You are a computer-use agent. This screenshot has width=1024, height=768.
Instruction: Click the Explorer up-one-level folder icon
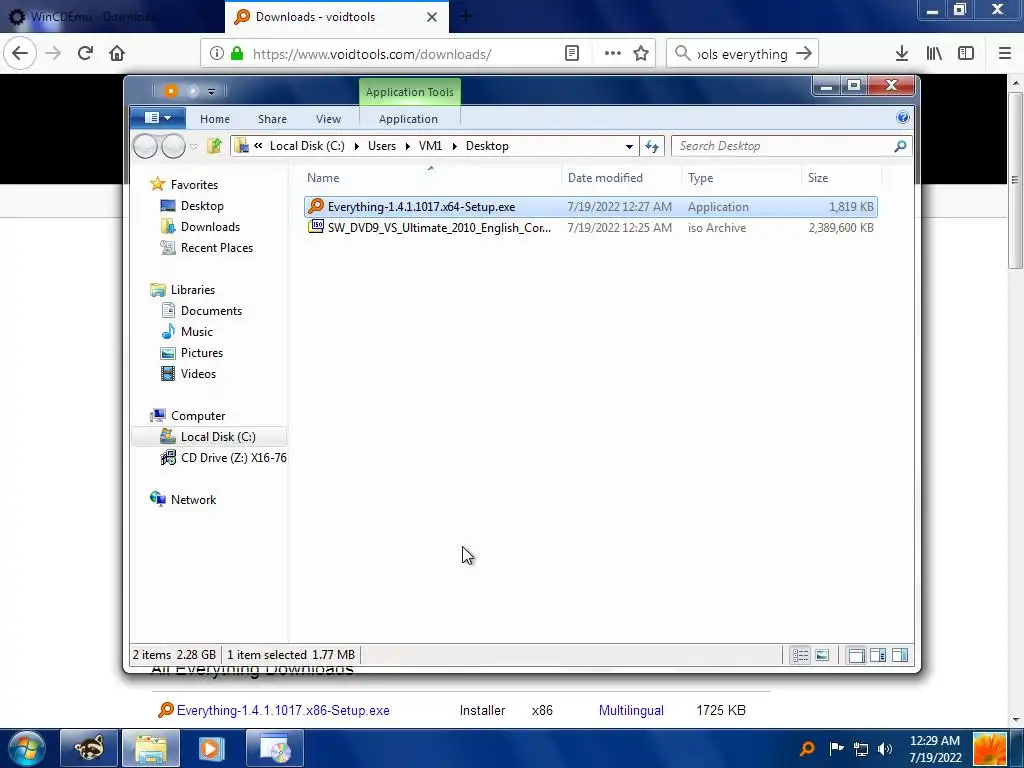click(x=214, y=146)
